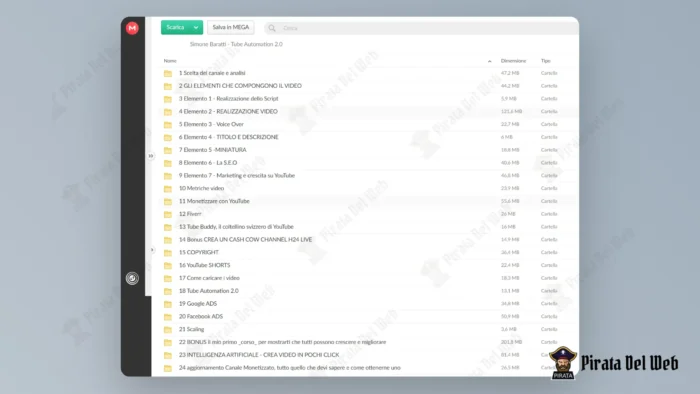The image size is (700, 394).
Task: Click the MEGA logo icon
Action: 132,28
